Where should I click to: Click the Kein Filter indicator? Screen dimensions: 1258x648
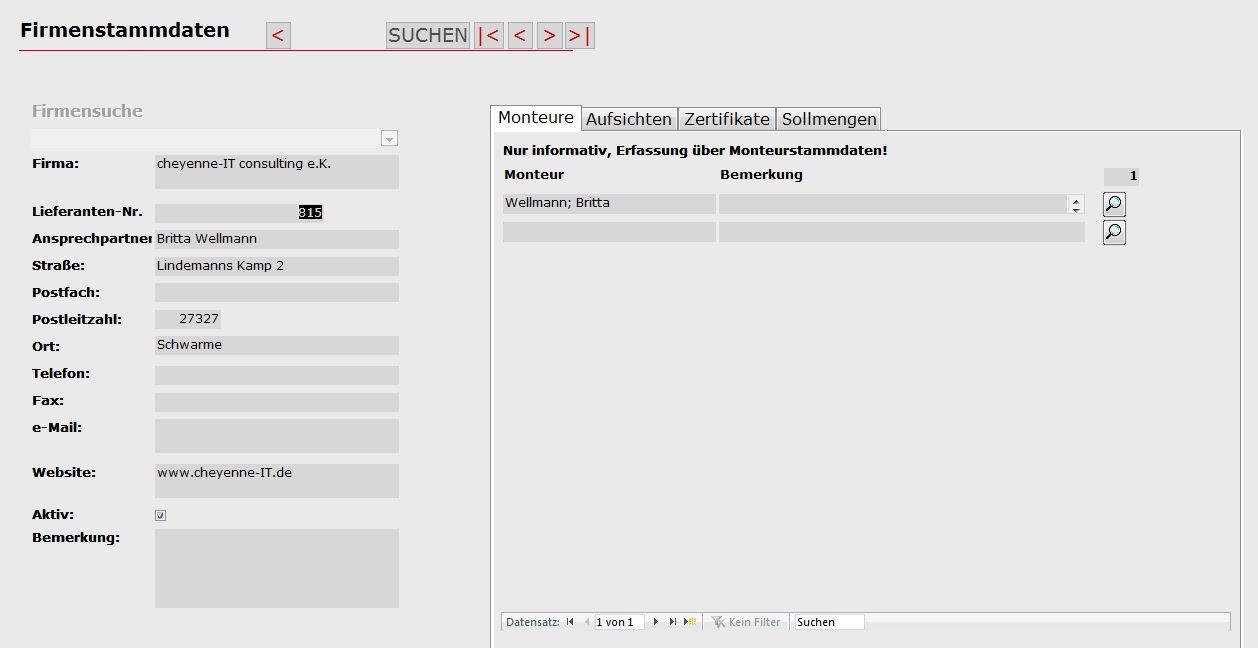click(x=746, y=622)
